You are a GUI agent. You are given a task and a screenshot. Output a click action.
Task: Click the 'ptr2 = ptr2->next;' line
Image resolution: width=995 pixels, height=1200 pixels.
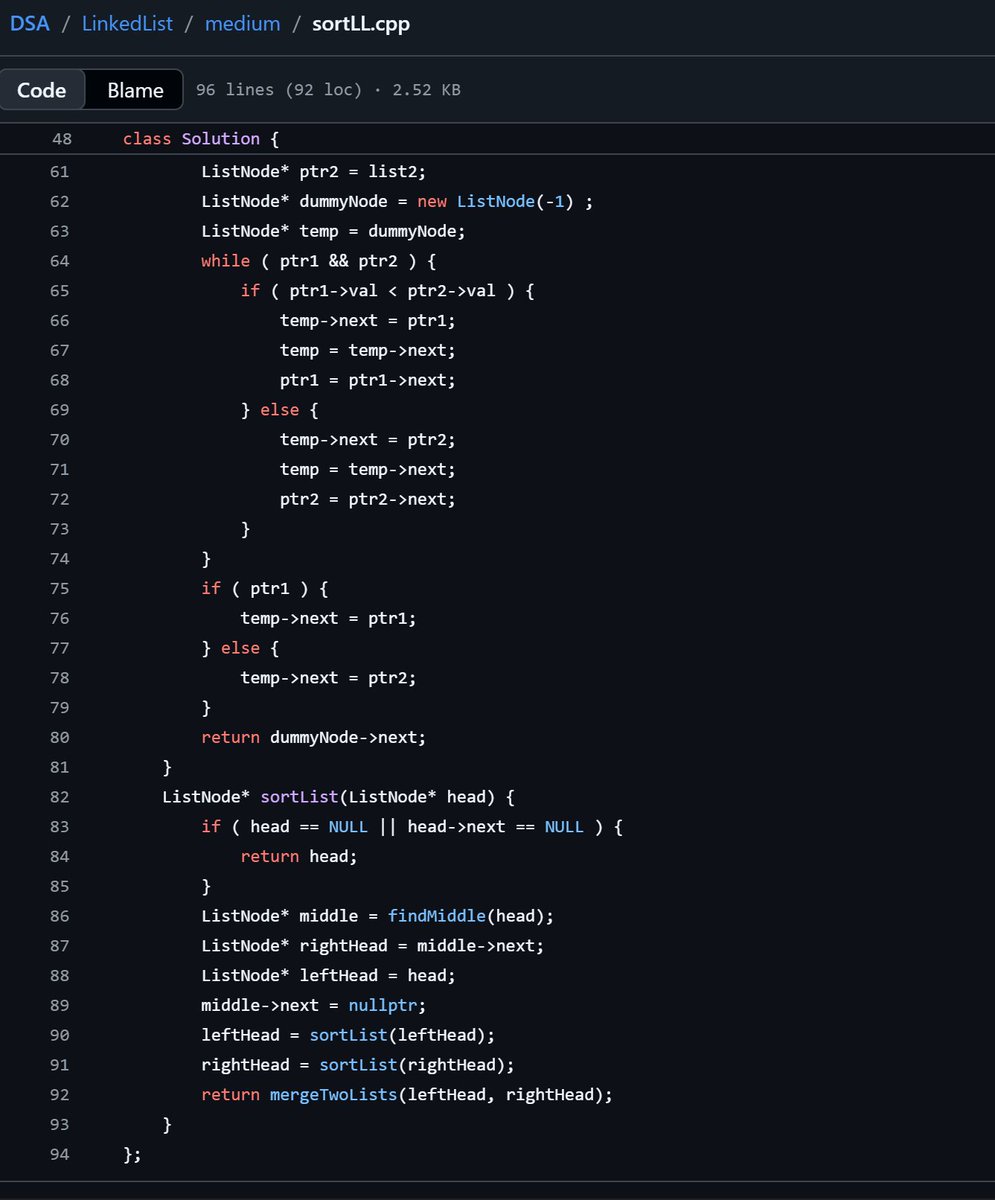[368, 499]
